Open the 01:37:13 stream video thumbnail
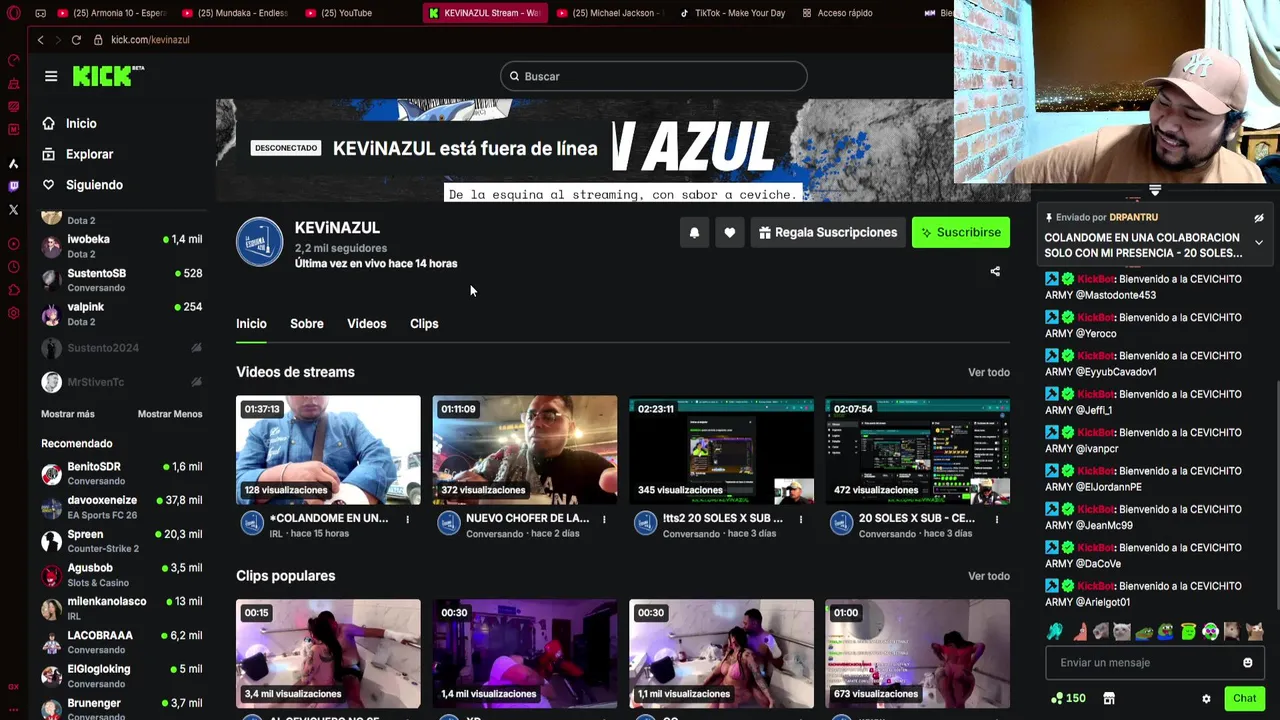This screenshot has height=720, width=1280. (328, 450)
